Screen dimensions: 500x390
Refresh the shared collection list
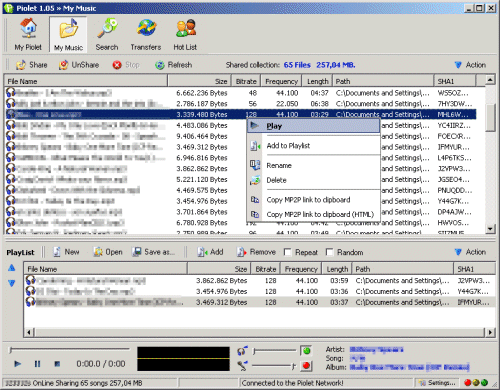(174, 65)
